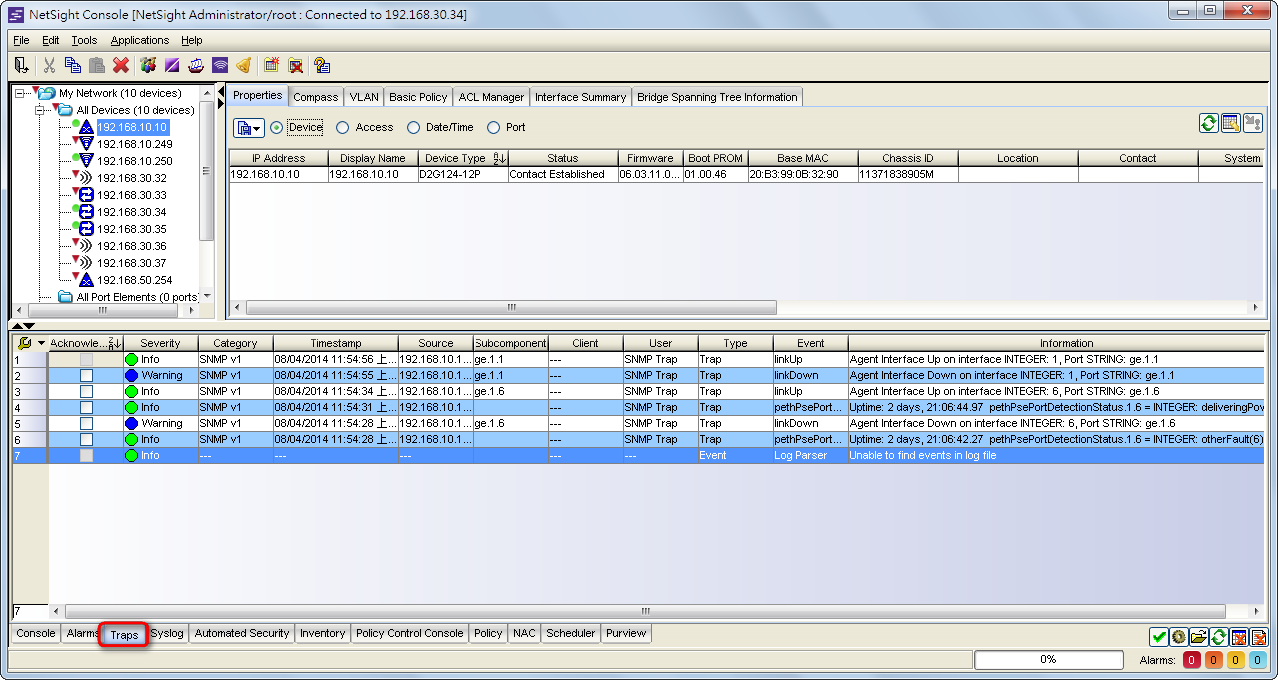Check the Acknowledge box for row 5
Image resolution: width=1278 pixels, height=680 pixels.
click(86, 423)
